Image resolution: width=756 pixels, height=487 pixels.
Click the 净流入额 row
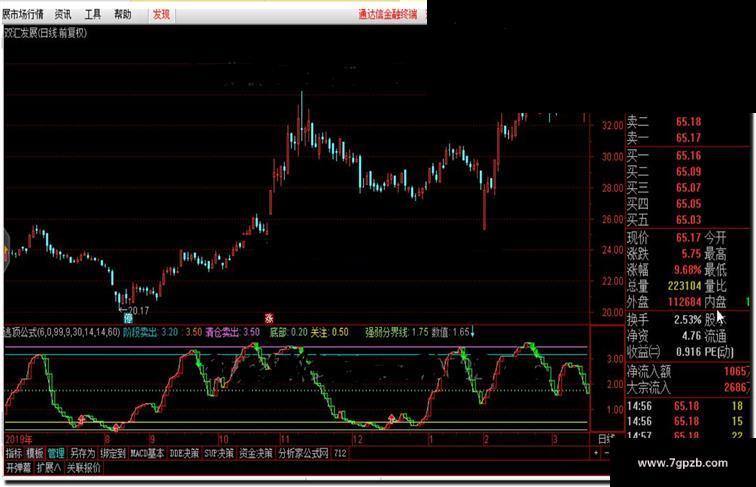[688, 371]
